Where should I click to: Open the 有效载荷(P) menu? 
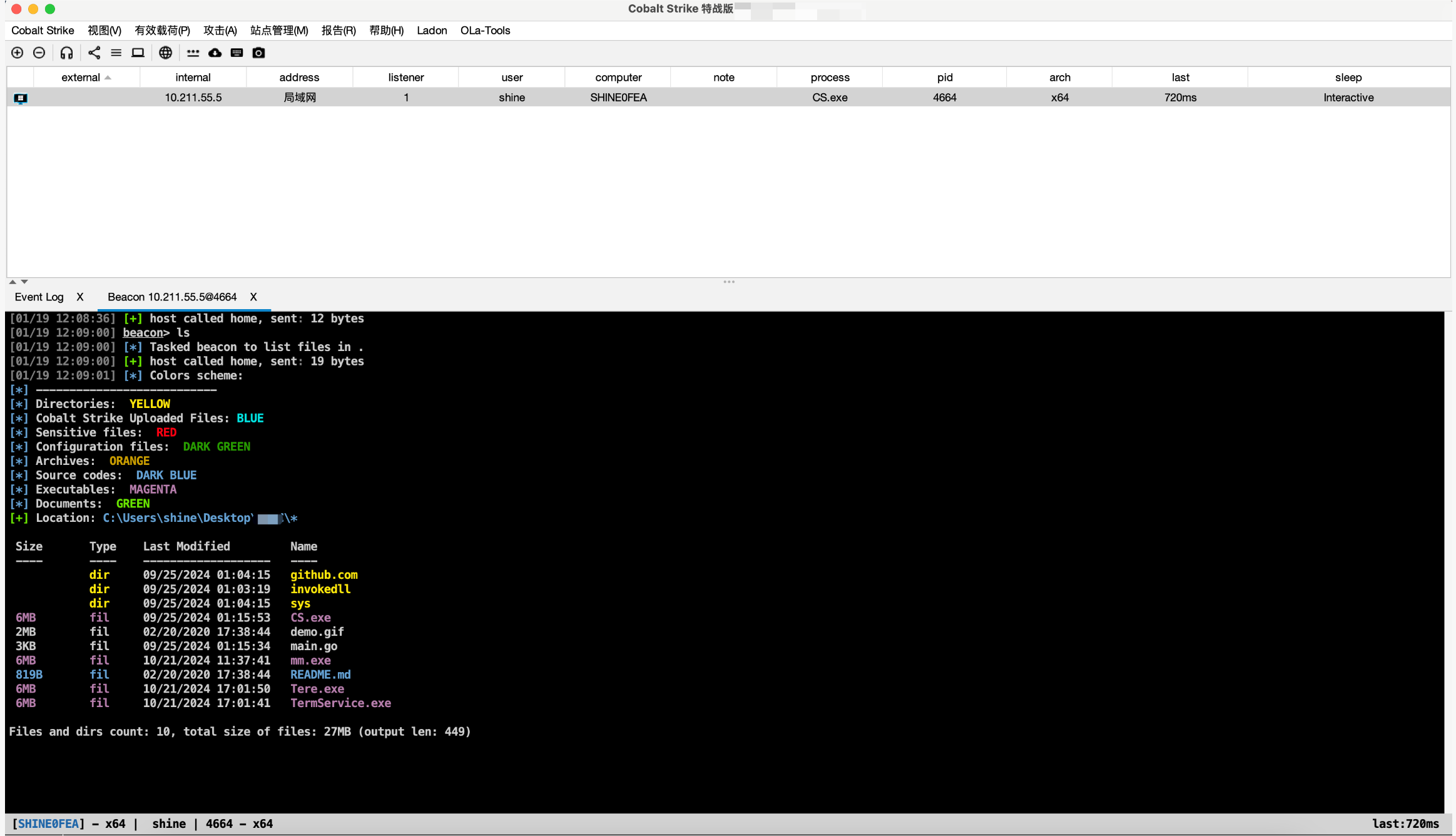(x=162, y=31)
